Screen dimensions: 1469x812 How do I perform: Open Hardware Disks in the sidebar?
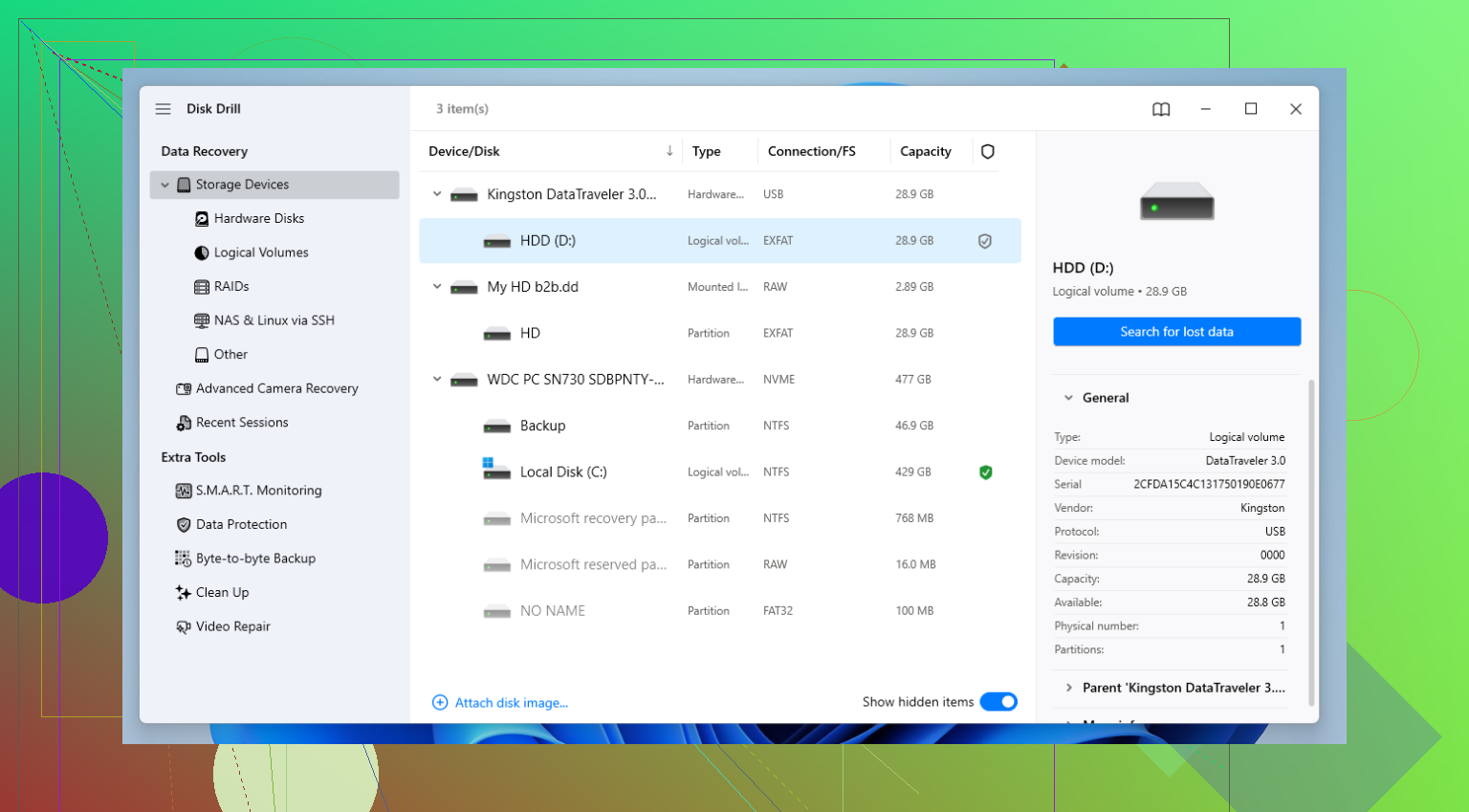pos(258,219)
